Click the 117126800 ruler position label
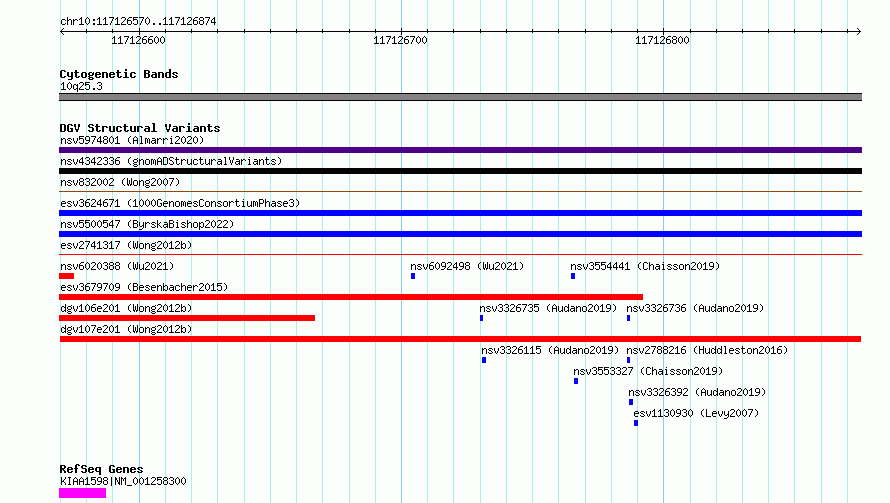890x503 pixels. (x=662, y=40)
